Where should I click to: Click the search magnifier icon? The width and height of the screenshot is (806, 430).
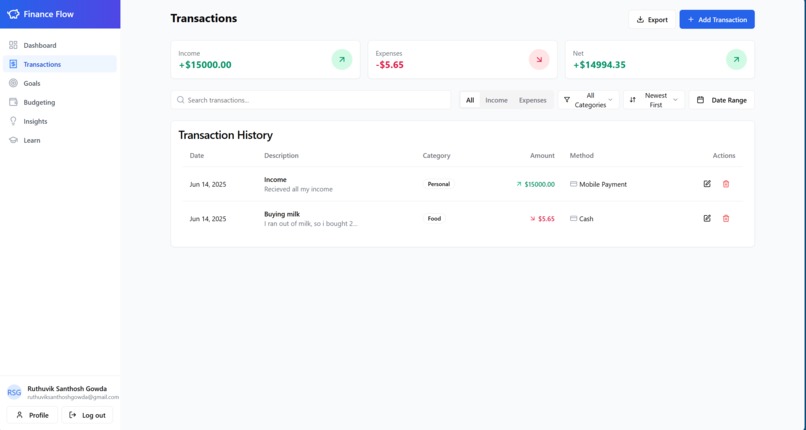180,100
